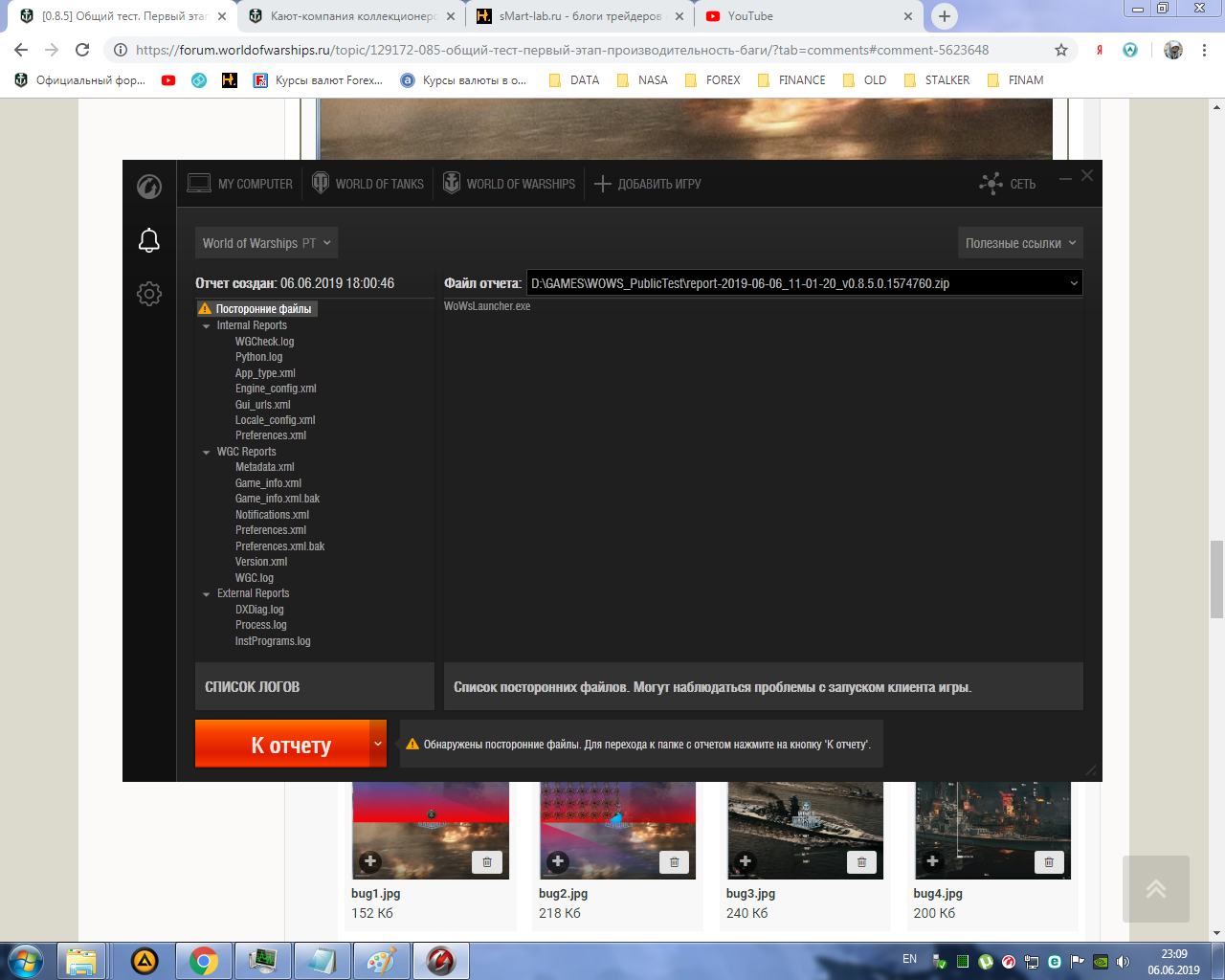The width and height of the screenshot is (1225, 980).
Task: Click the plus icon on bug2.jpg thumbnail
Action: click(x=558, y=861)
